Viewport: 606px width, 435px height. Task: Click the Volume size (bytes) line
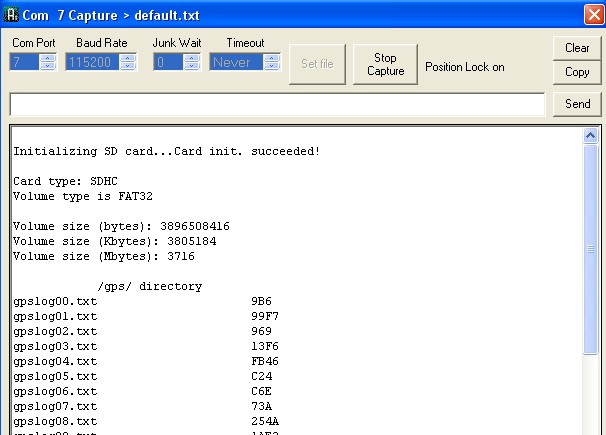click(121, 226)
